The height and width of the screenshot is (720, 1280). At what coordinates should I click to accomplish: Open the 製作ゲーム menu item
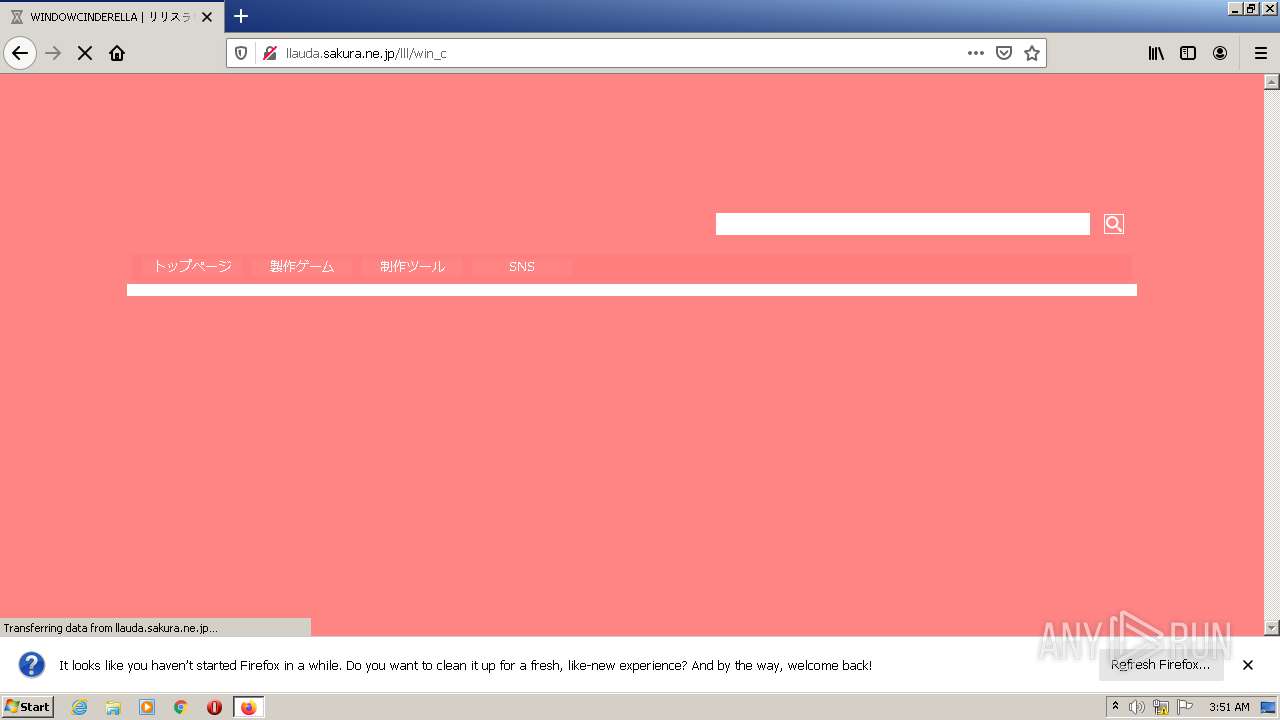point(302,266)
